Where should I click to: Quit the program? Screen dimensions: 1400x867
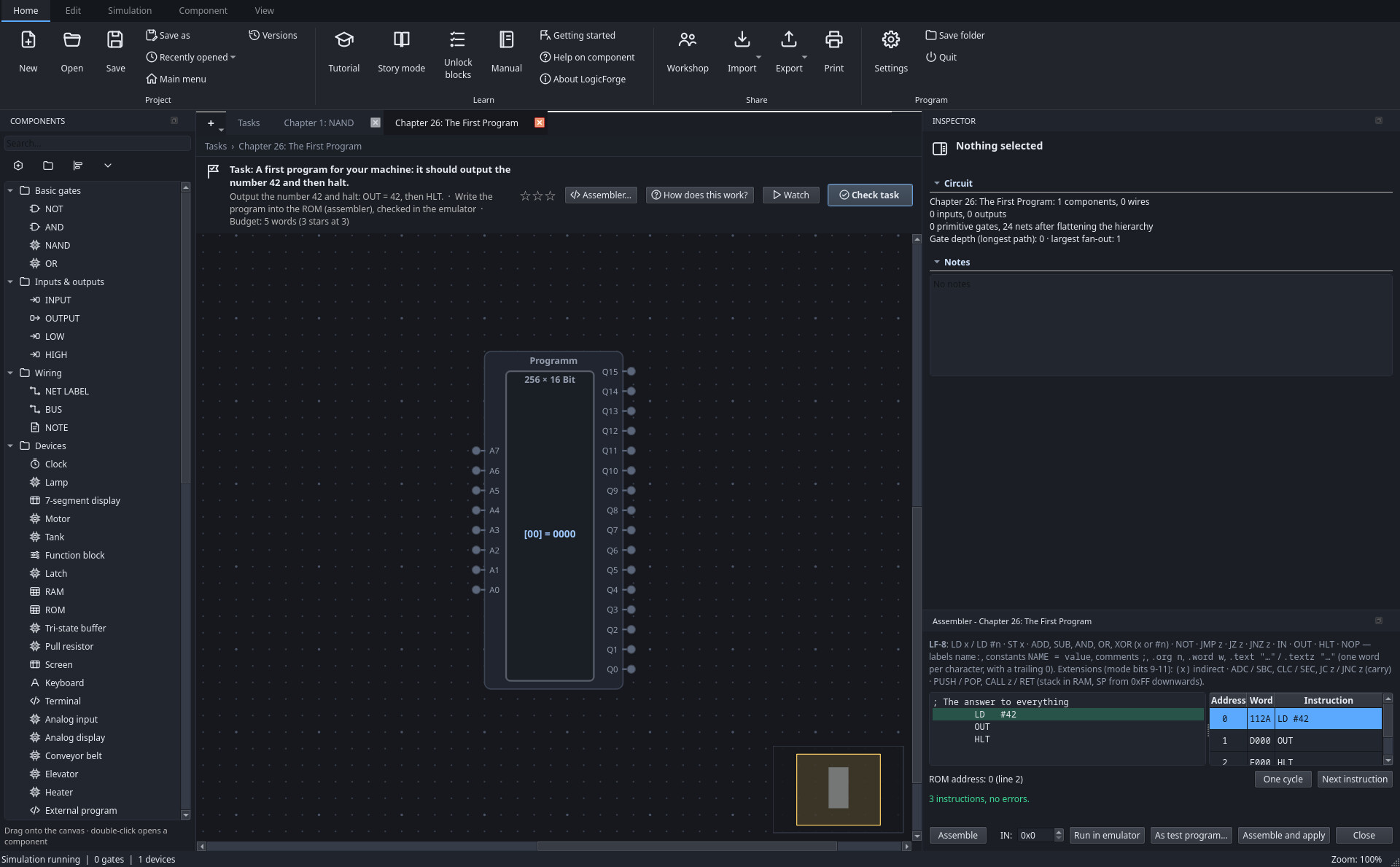click(x=941, y=57)
